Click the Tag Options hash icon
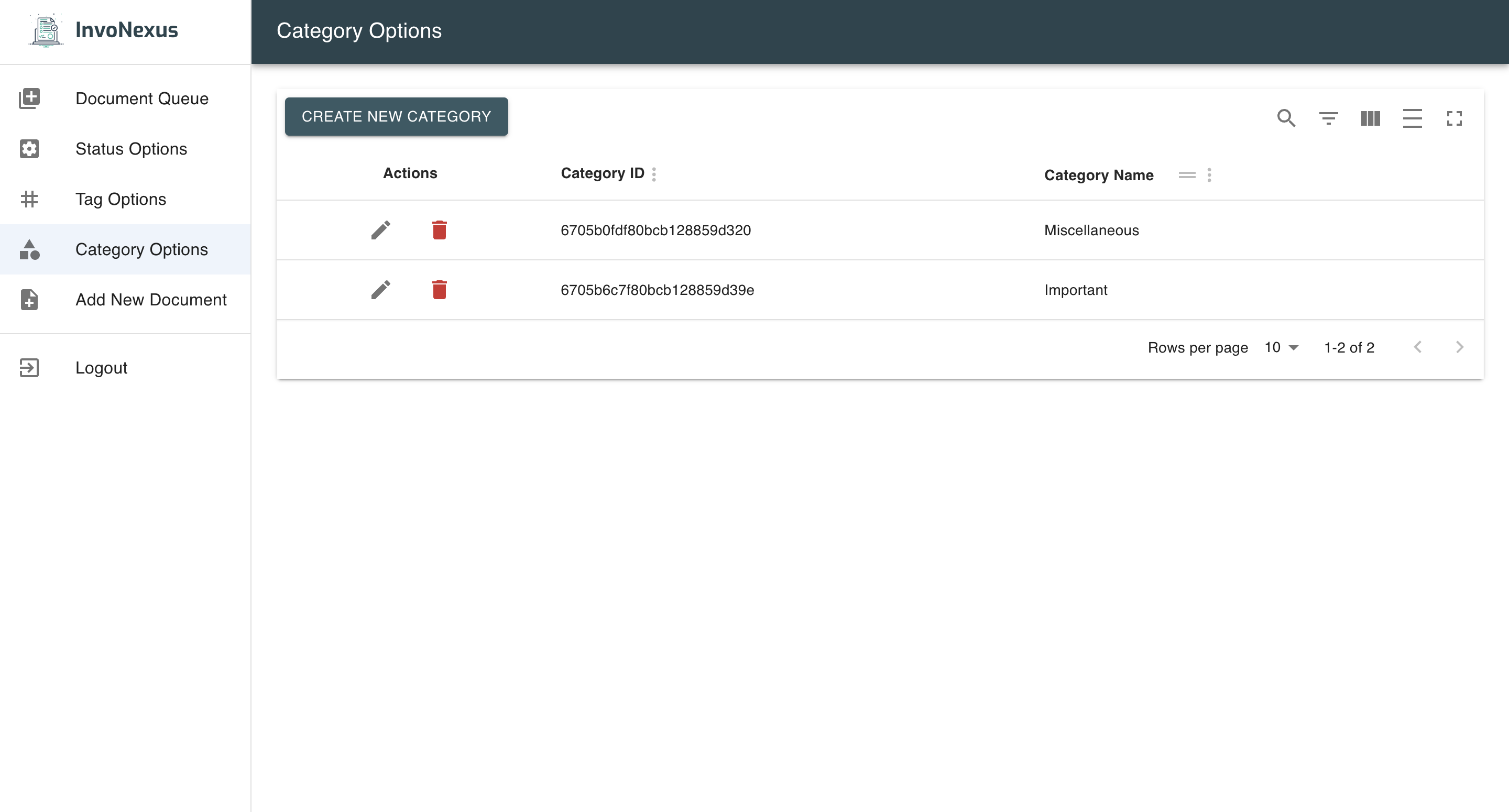This screenshot has height=812, width=1509. point(29,199)
